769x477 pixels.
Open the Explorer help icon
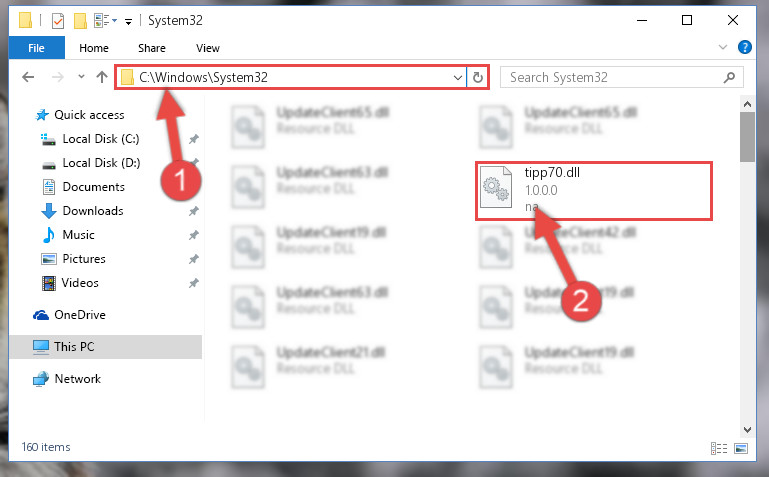click(x=744, y=48)
